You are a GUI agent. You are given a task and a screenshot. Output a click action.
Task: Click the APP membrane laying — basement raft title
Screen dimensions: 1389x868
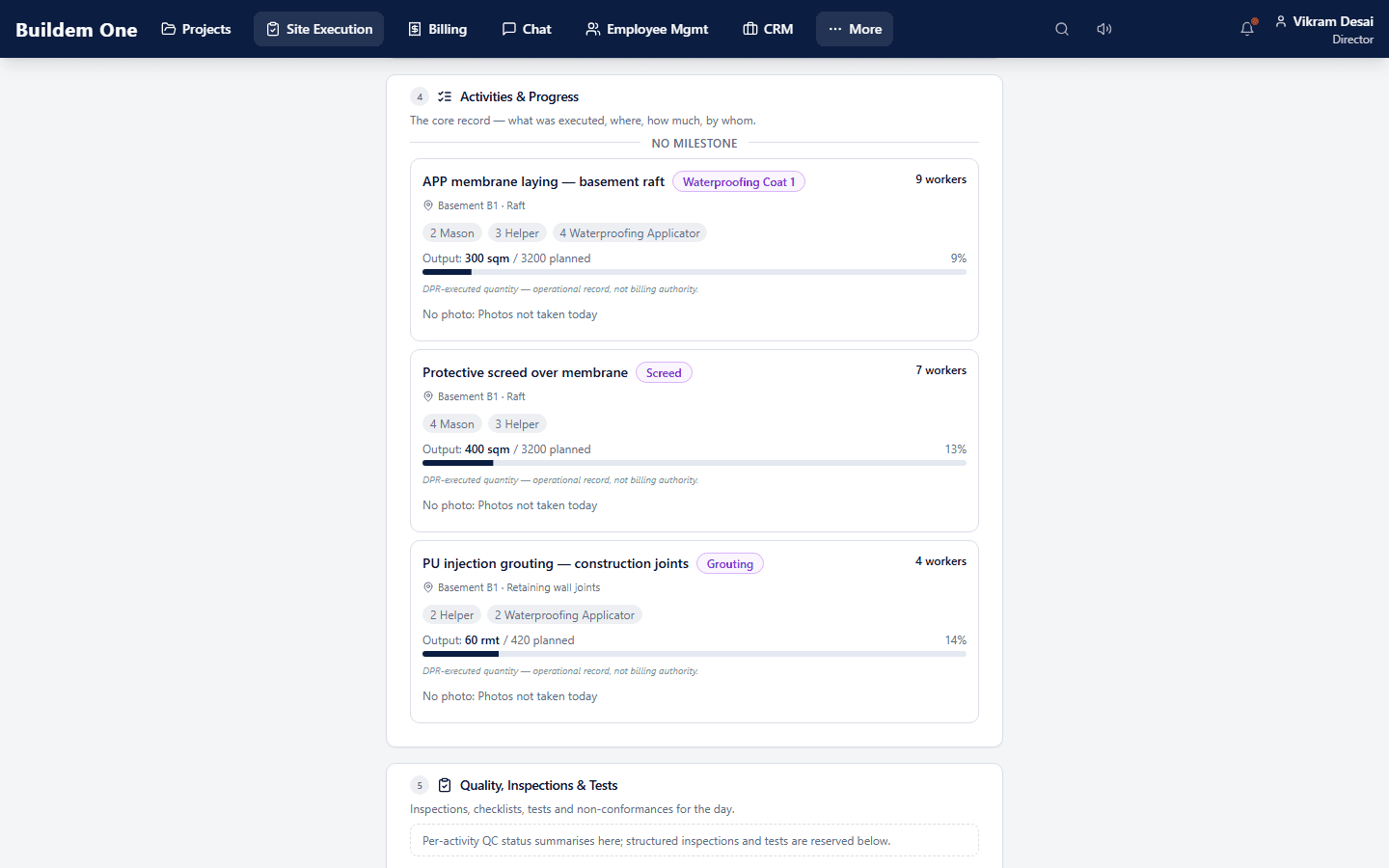click(x=544, y=181)
